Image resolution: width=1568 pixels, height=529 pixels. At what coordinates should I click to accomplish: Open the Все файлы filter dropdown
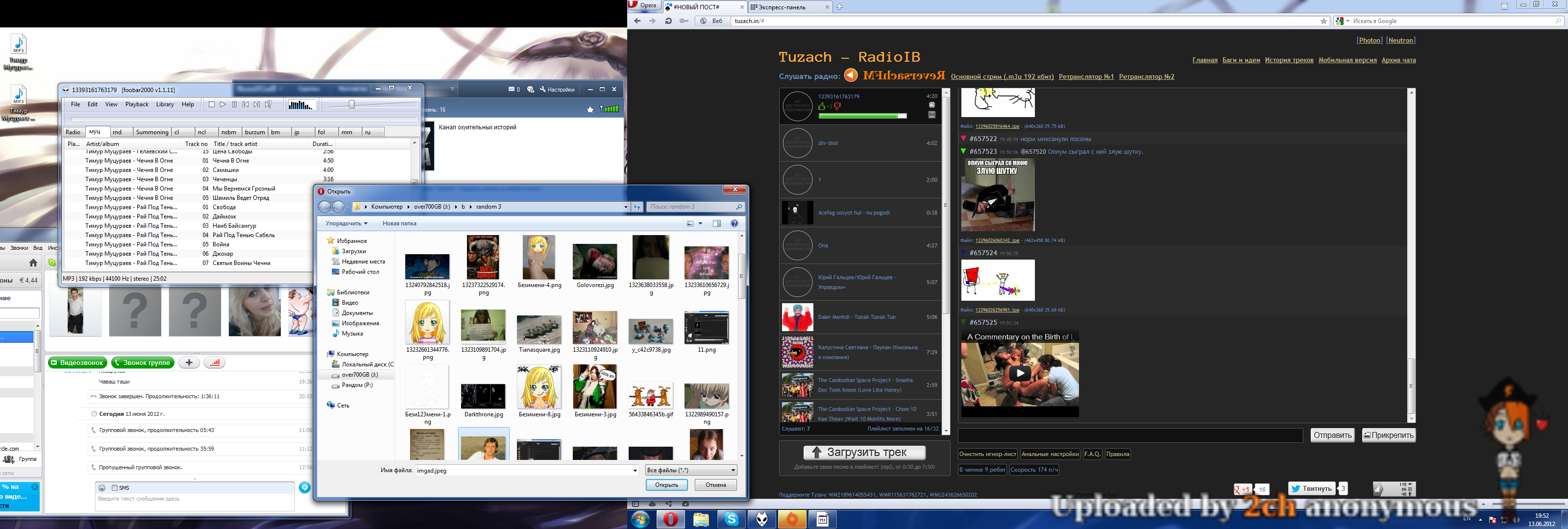[x=691, y=471]
